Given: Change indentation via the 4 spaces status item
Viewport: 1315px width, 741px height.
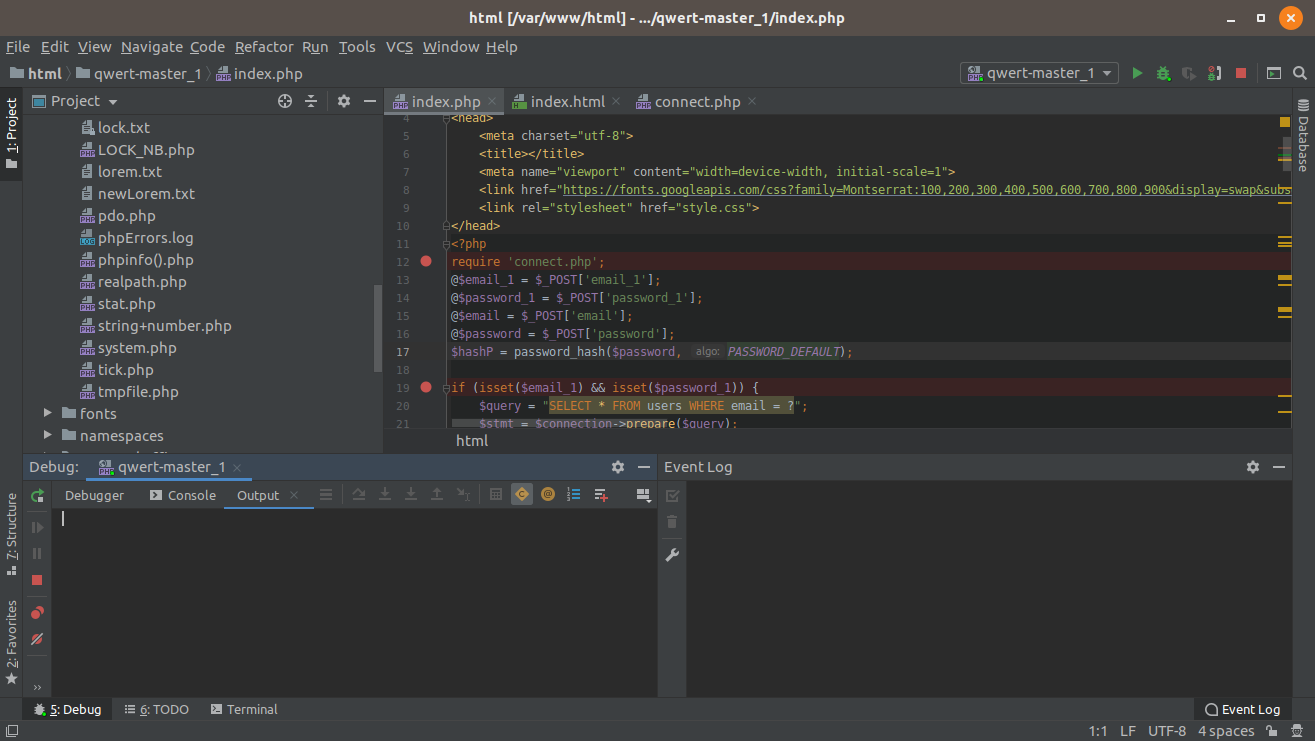Looking at the screenshot, I should (1226, 731).
